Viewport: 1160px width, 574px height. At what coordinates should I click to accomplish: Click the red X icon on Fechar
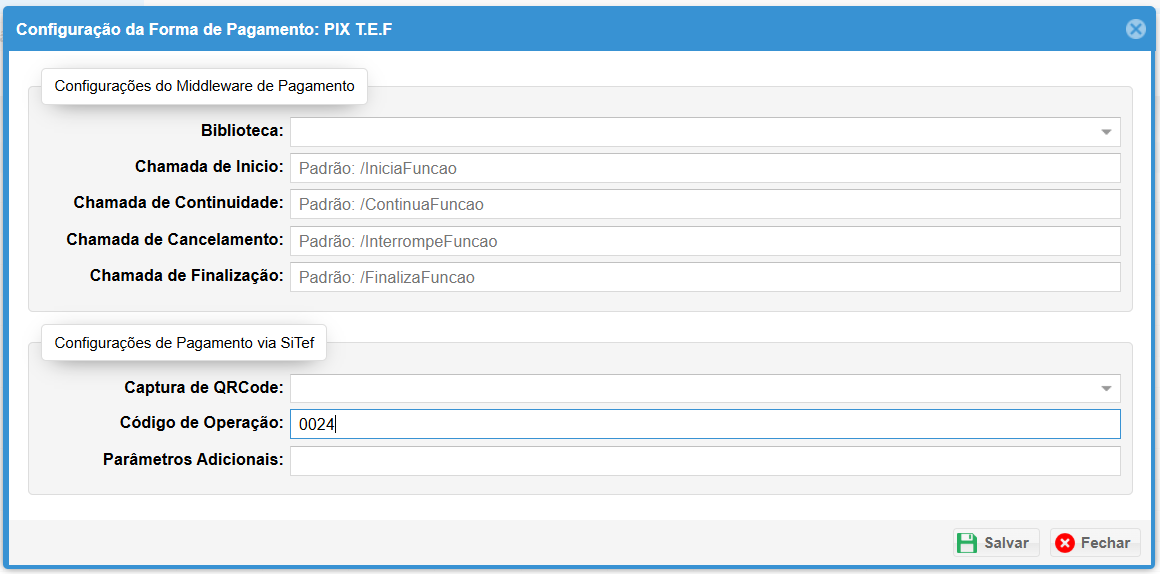pyautogui.click(x=1065, y=543)
